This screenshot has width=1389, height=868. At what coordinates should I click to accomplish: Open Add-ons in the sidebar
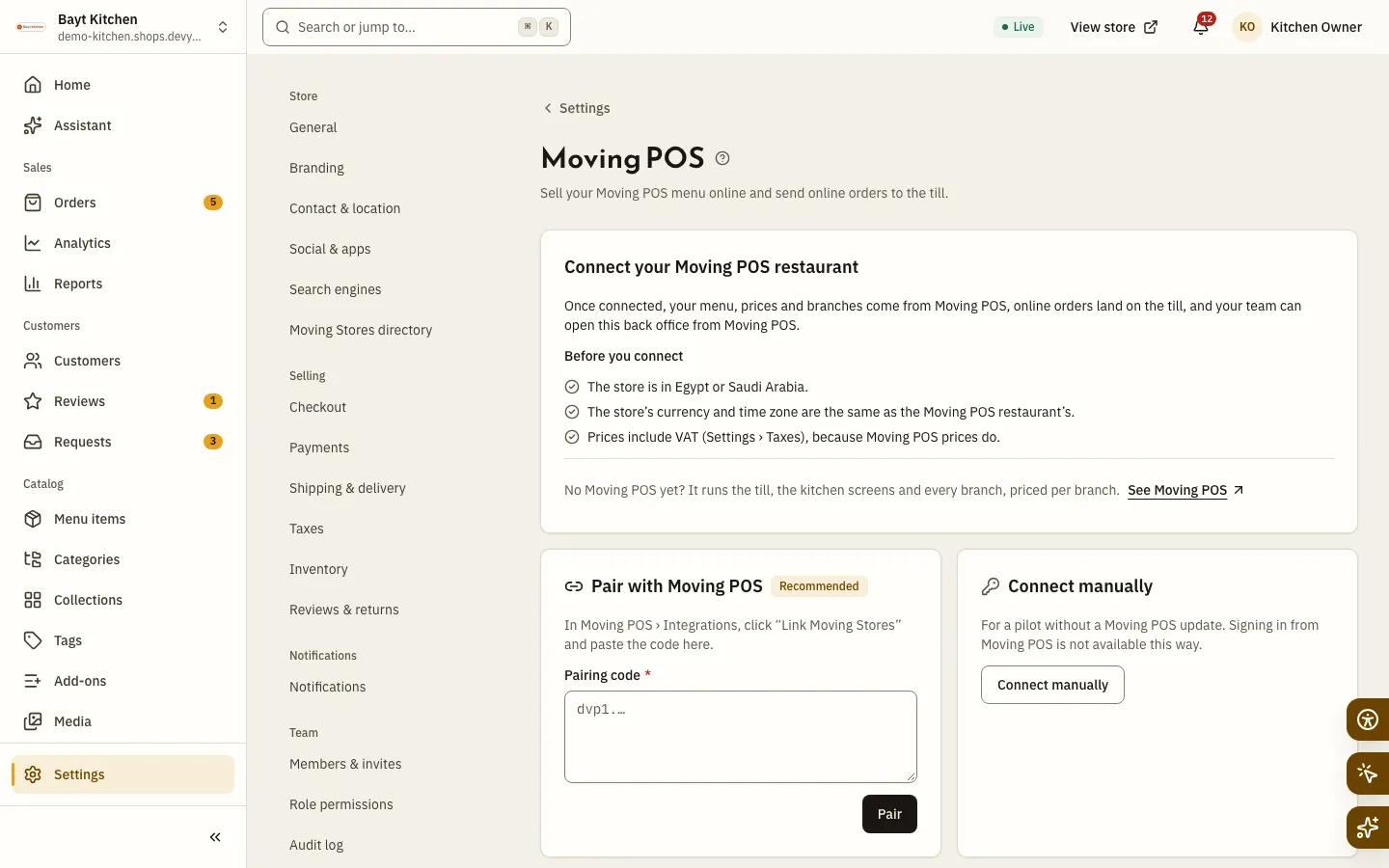point(123,681)
